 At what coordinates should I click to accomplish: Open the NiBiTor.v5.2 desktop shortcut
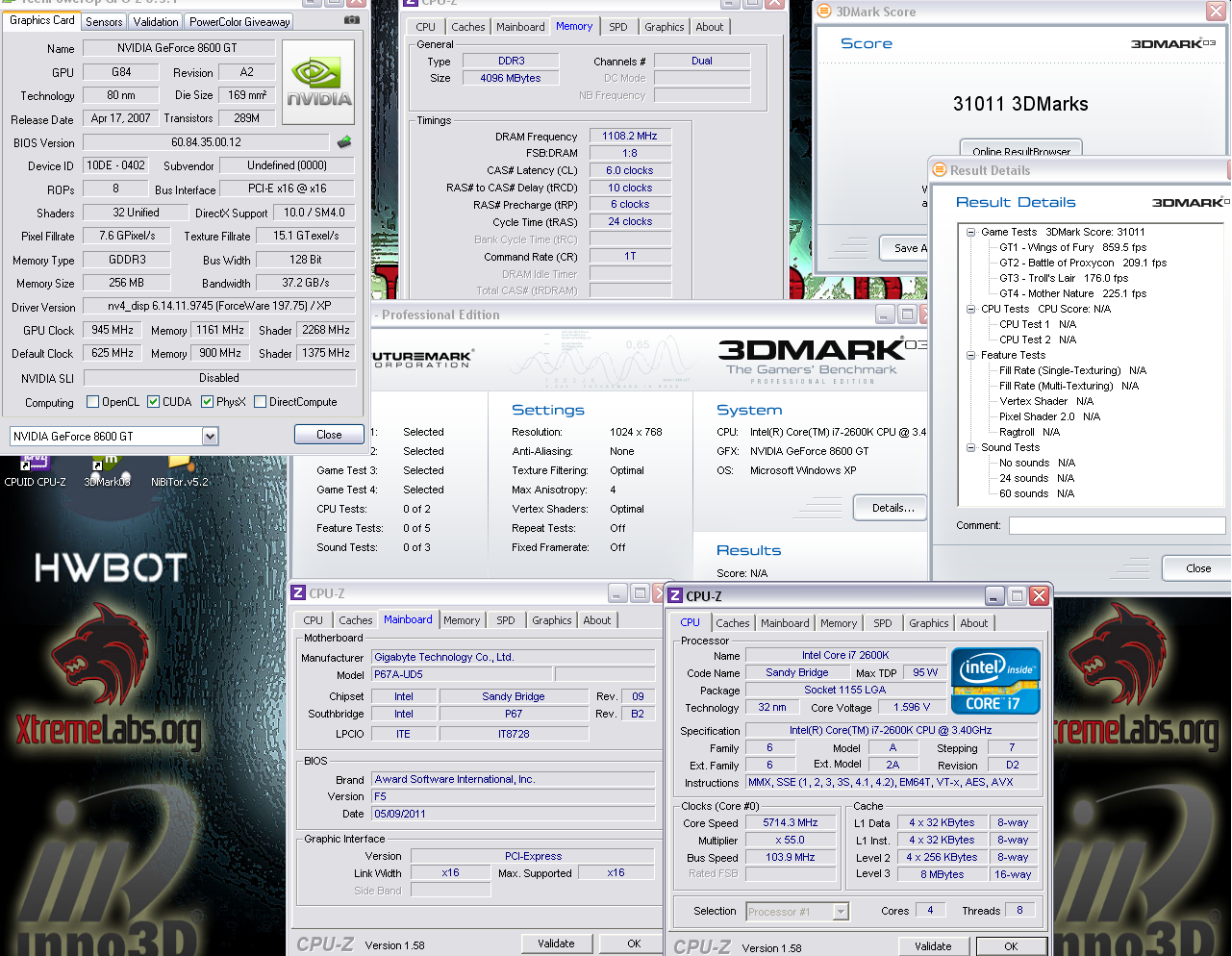[x=179, y=471]
